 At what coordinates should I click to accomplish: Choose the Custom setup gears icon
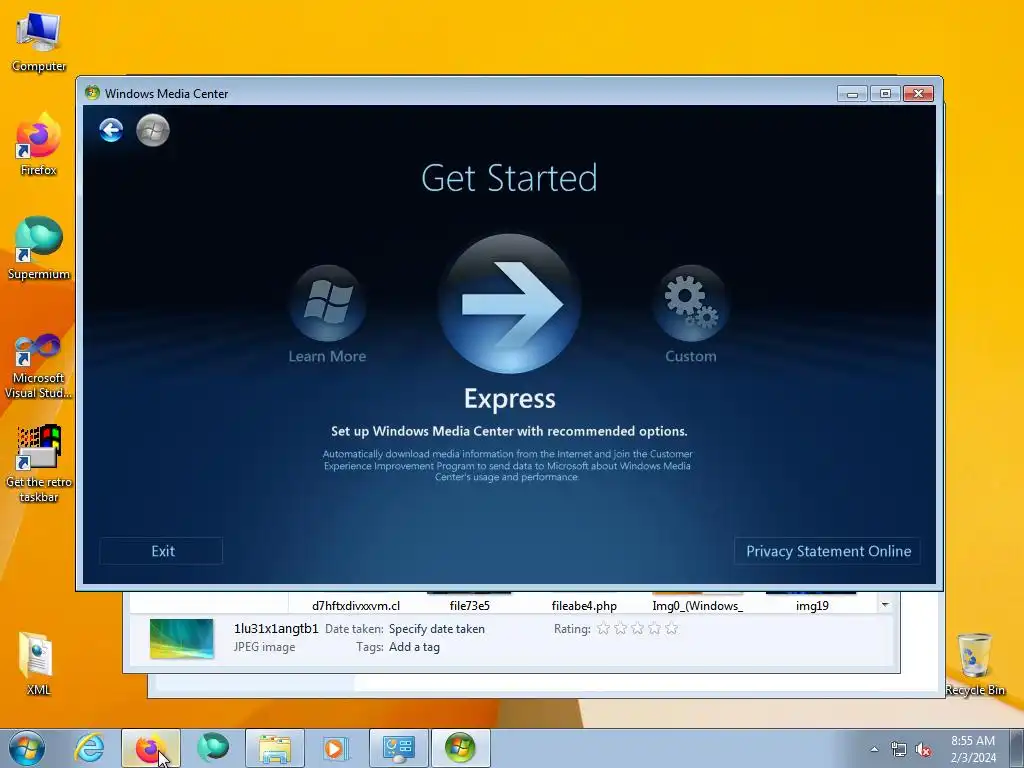click(x=691, y=304)
